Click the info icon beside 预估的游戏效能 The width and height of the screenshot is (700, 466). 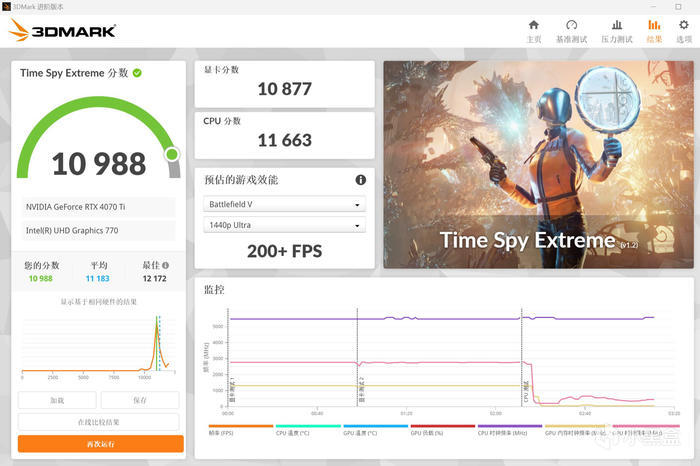coord(361,180)
